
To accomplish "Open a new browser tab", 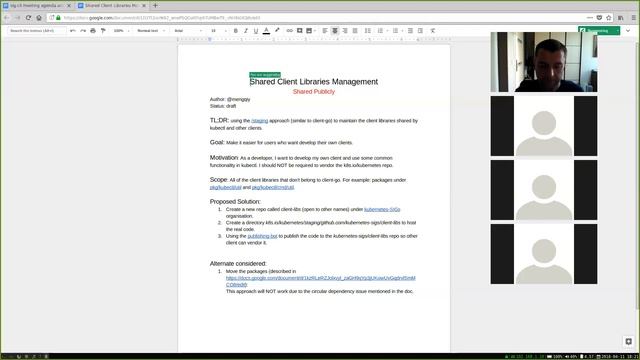I will 155,6.
